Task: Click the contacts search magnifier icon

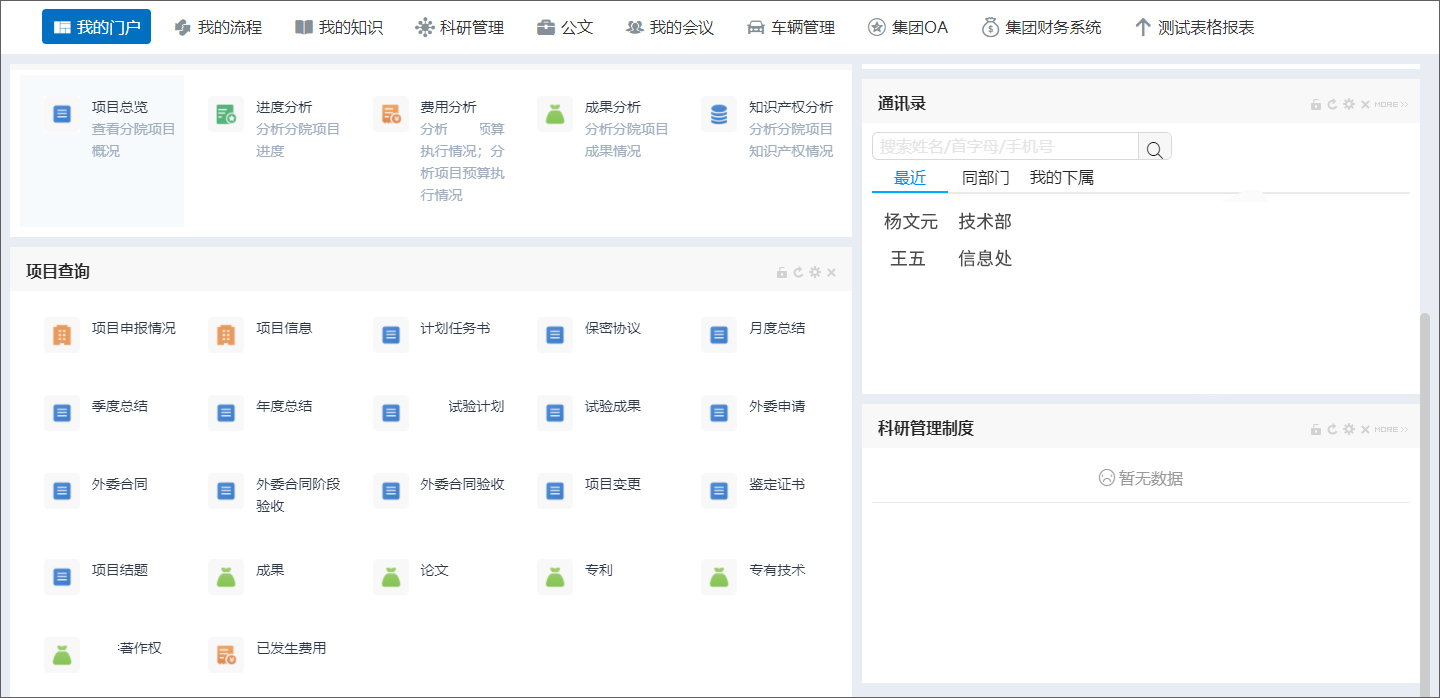Action: (1155, 146)
